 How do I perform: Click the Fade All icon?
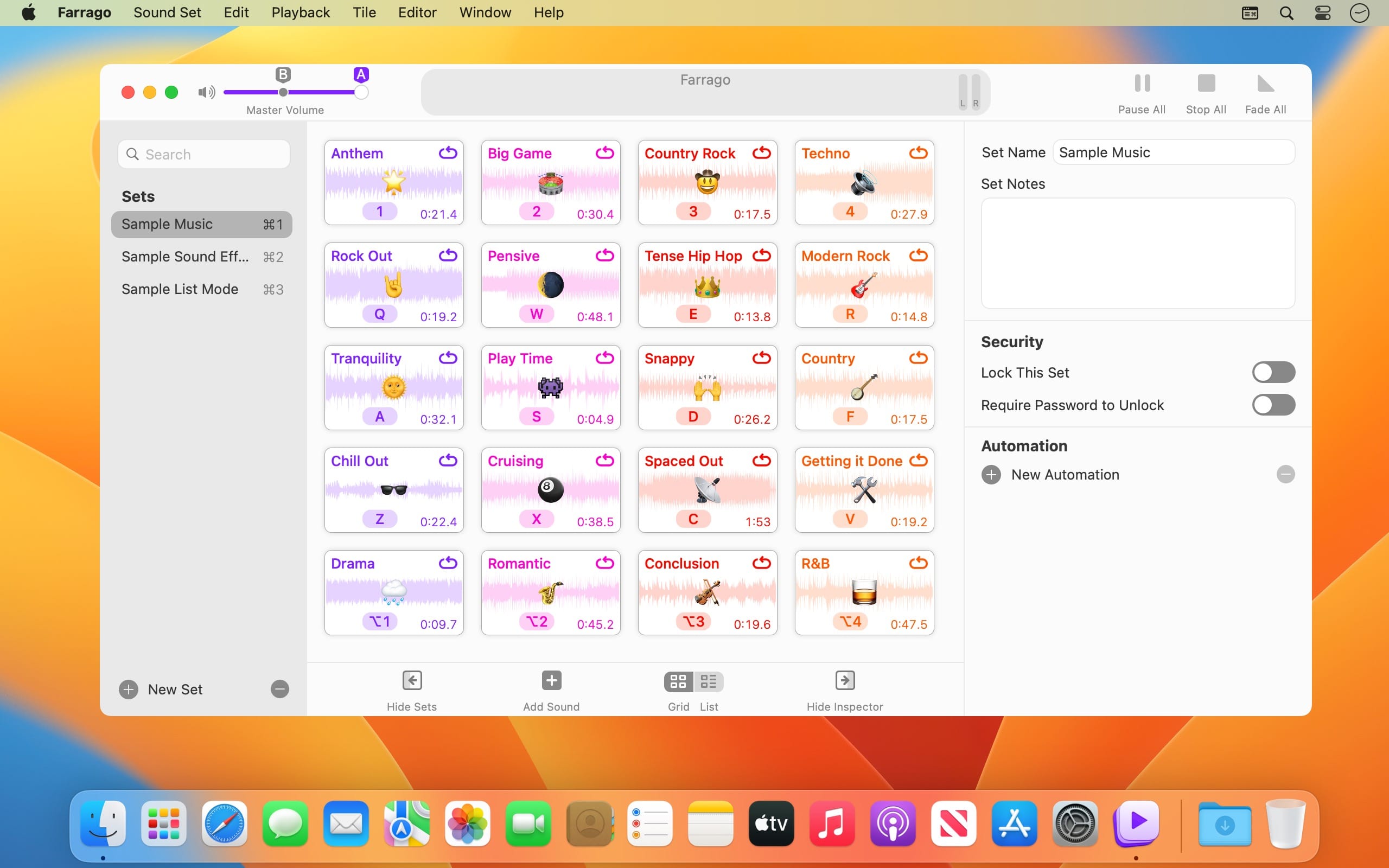tap(1265, 84)
